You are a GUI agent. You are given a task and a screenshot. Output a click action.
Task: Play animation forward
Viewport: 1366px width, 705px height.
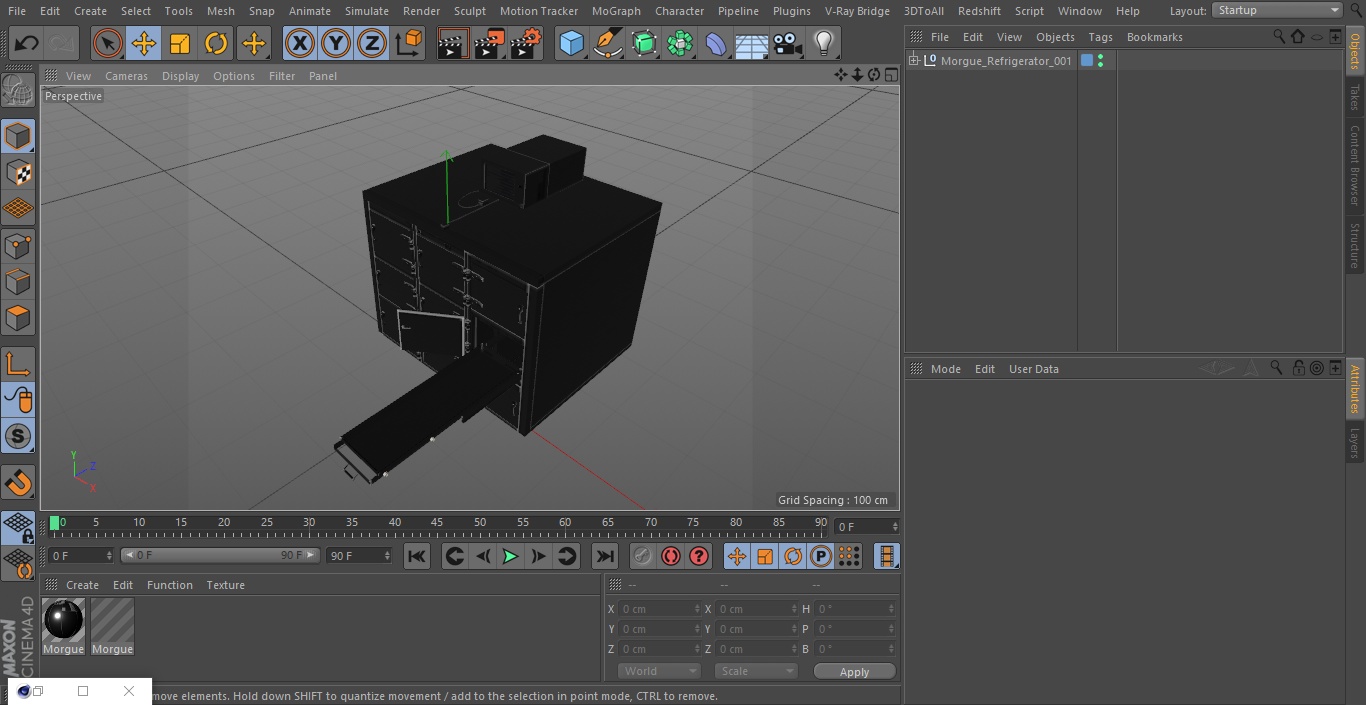510,556
